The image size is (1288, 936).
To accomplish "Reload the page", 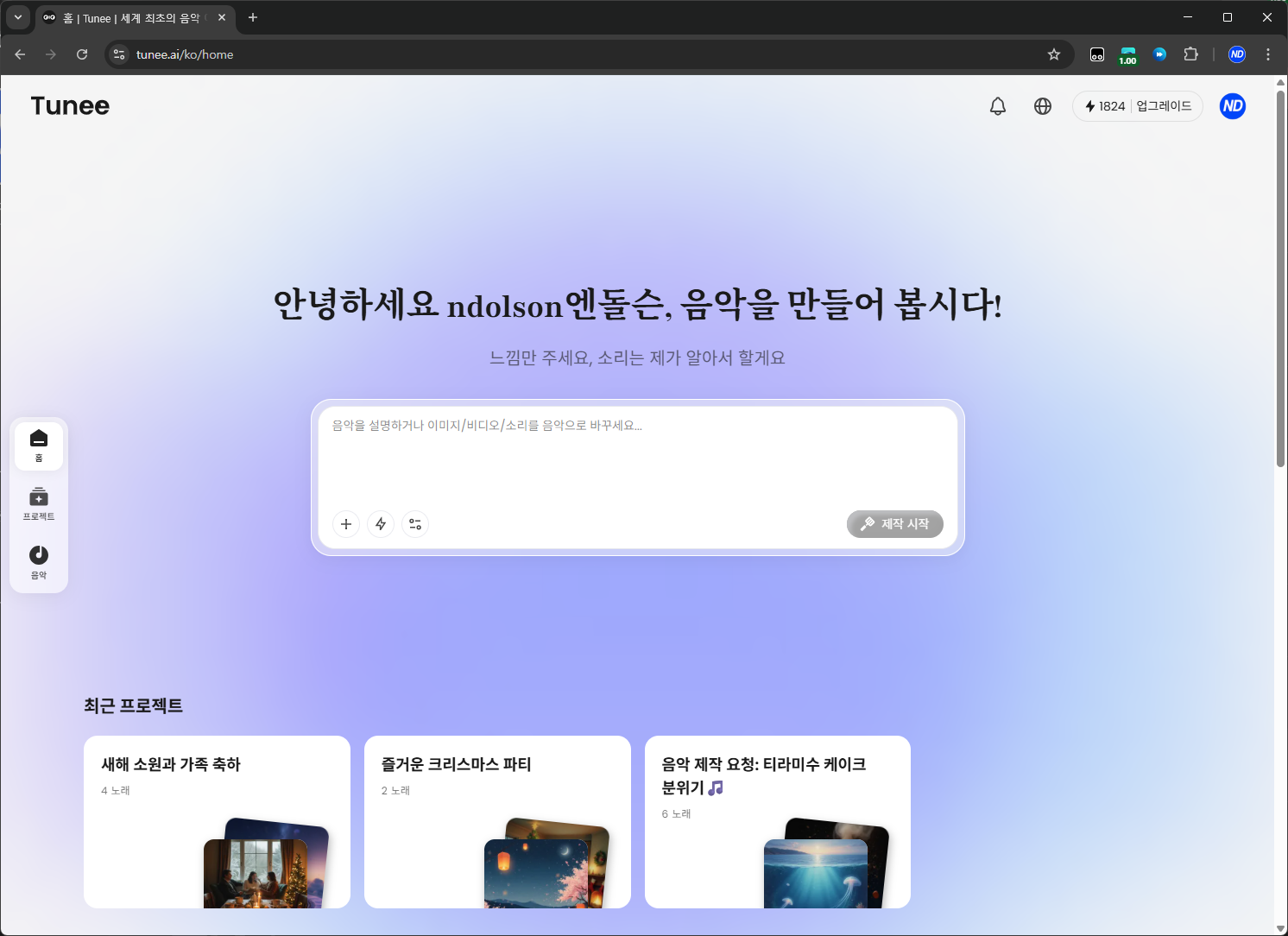I will pos(82,54).
